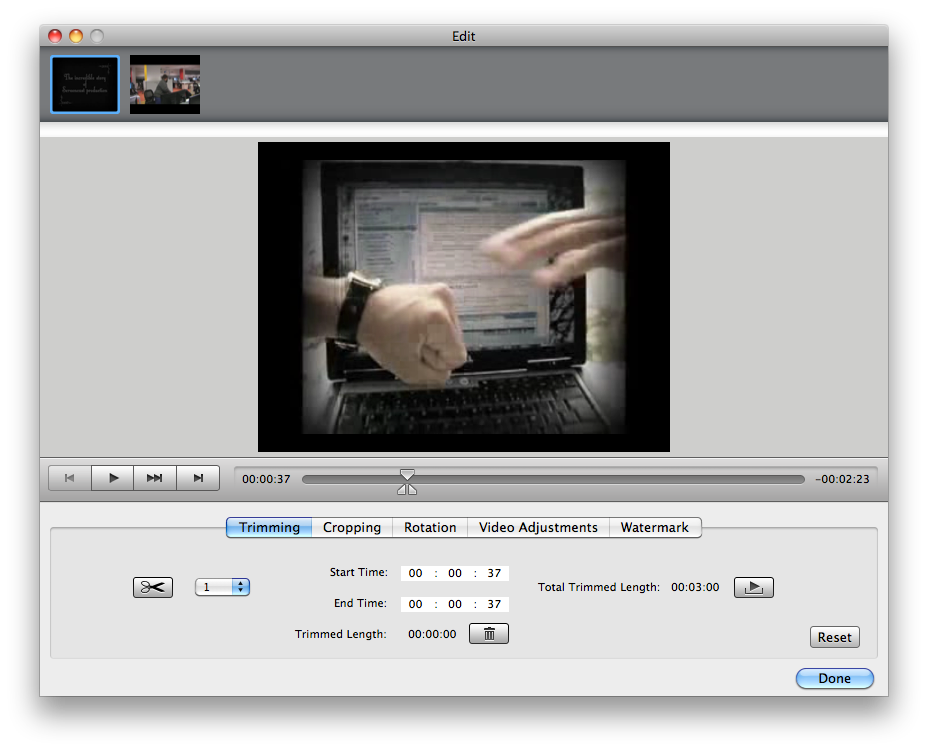Select the Trimming tab

coord(269,527)
